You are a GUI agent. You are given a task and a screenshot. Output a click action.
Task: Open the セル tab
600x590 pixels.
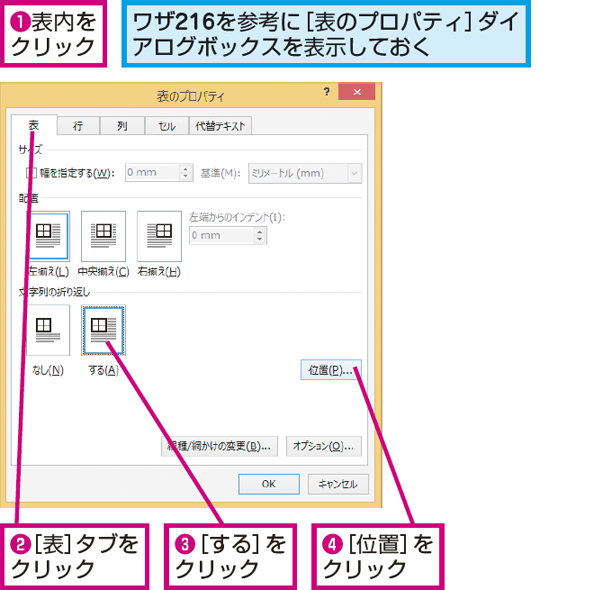coord(167,126)
